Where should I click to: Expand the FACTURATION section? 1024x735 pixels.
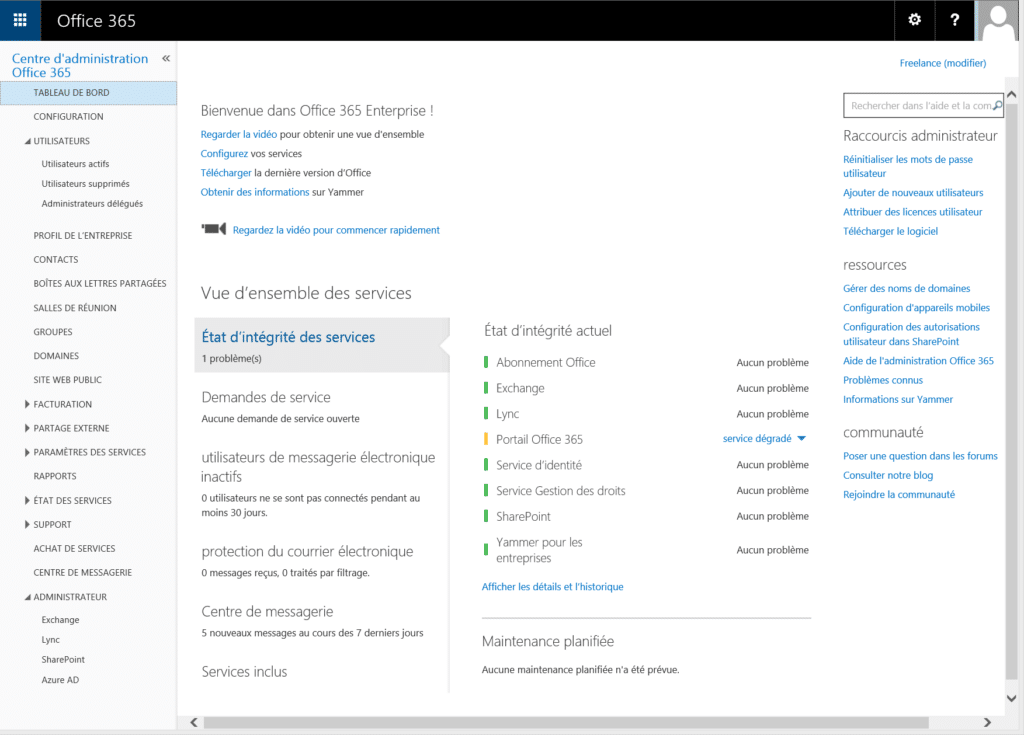point(27,404)
